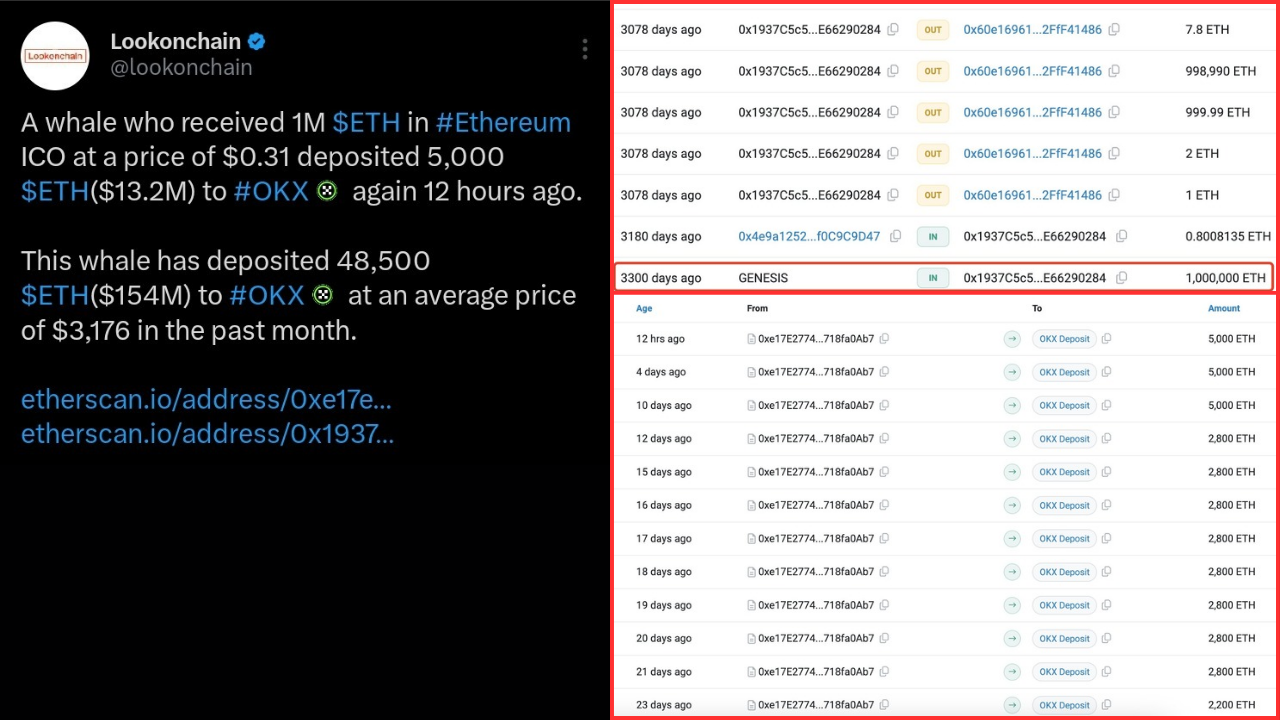Copy the sender address in the 7.8 ETH row
This screenshot has height=720, width=1280.
(893, 30)
